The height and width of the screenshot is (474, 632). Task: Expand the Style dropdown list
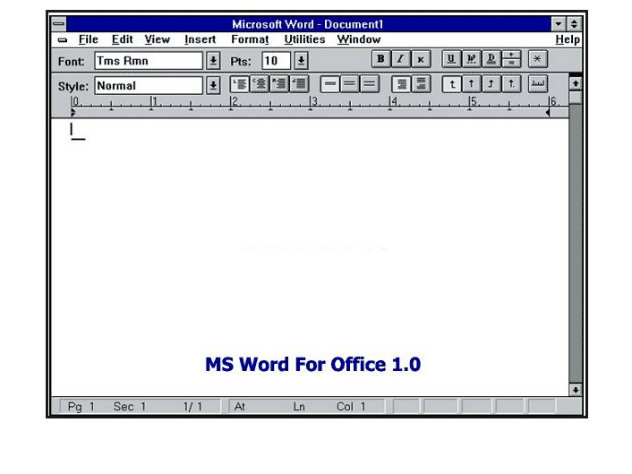click(213, 86)
